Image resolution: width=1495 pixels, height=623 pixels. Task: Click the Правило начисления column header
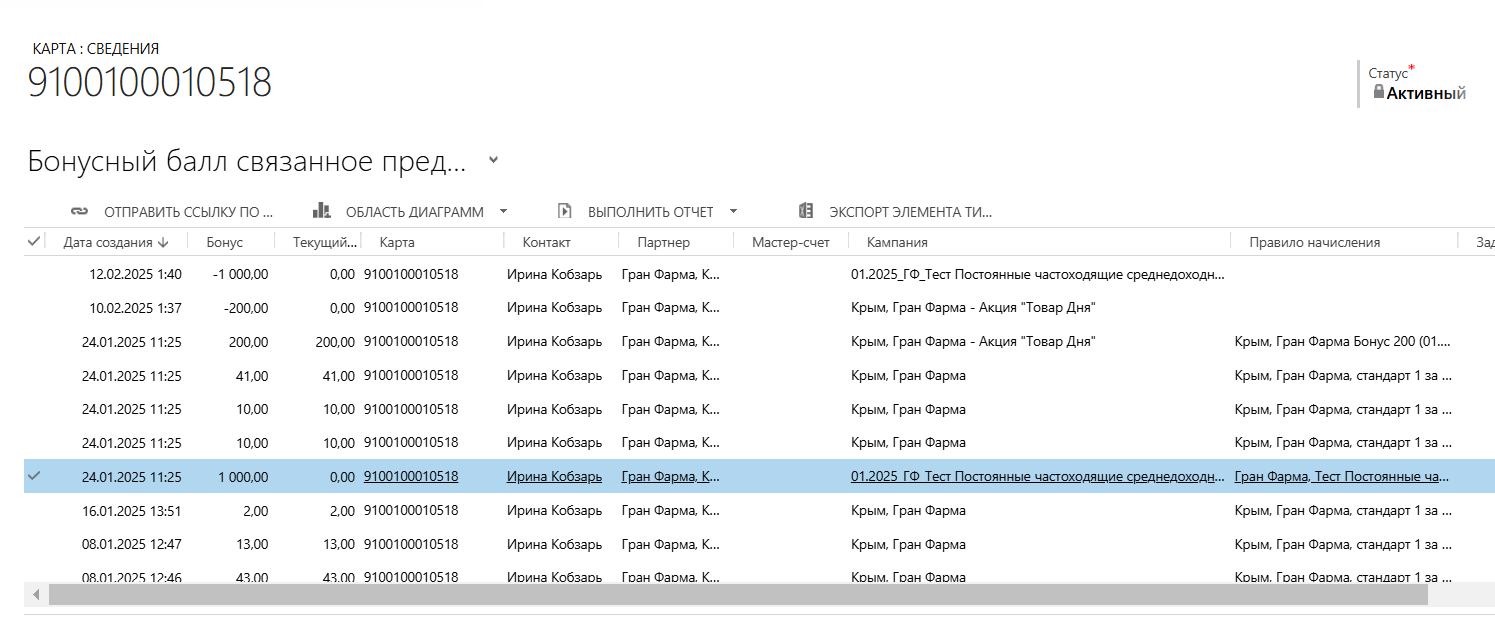click(x=1314, y=242)
